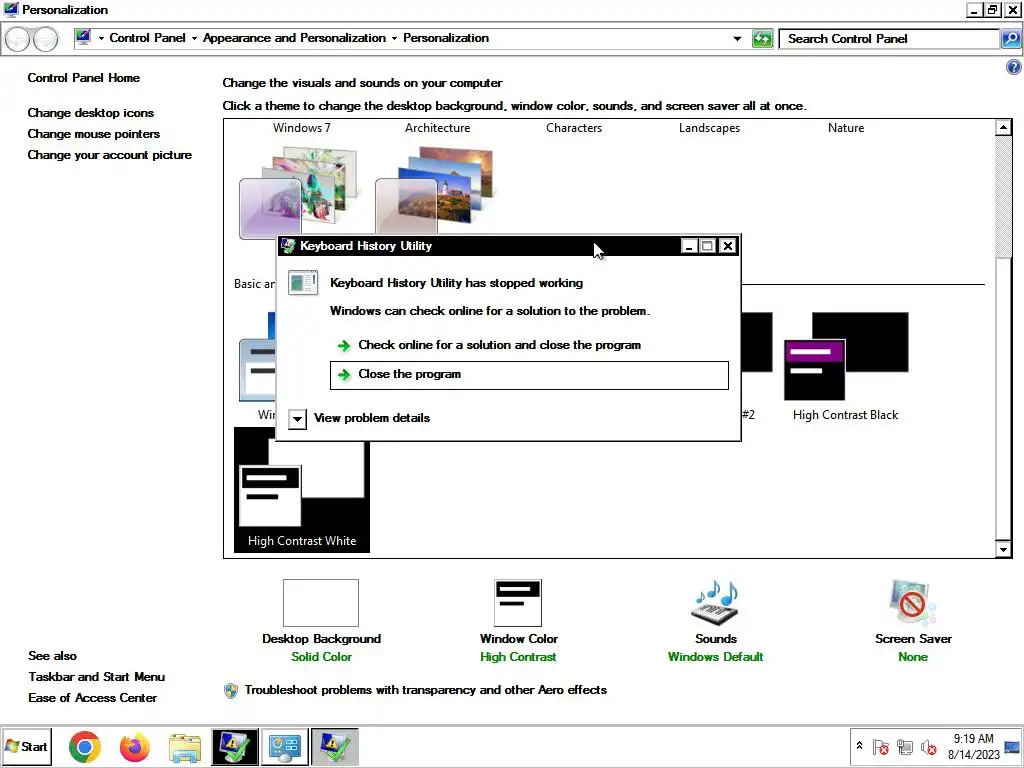Image resolution: width=1024 pixels, height=768 pixels.
Task: Click the Personalization breadcrumb
Action: click(445, 38)
